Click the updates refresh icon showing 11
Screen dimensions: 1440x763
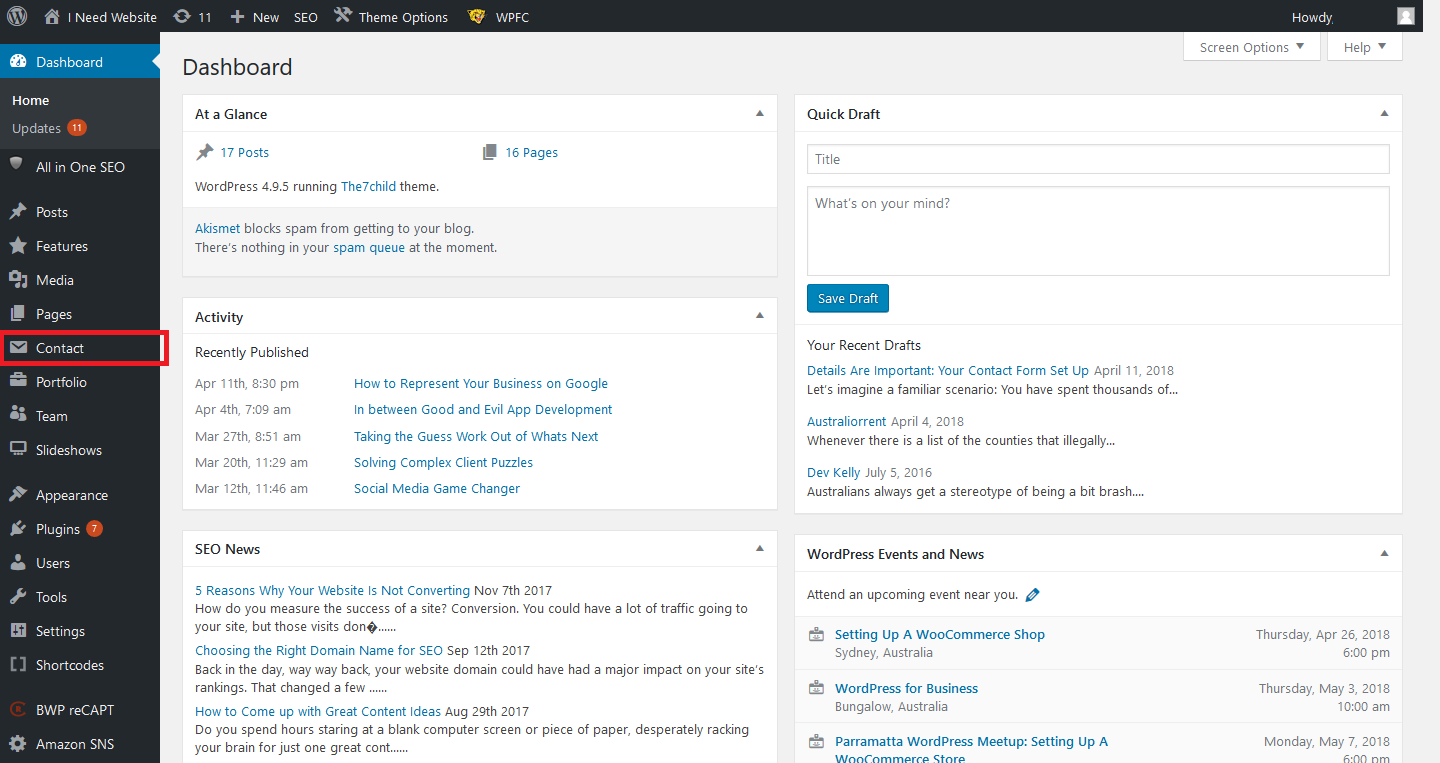point(182,17)
